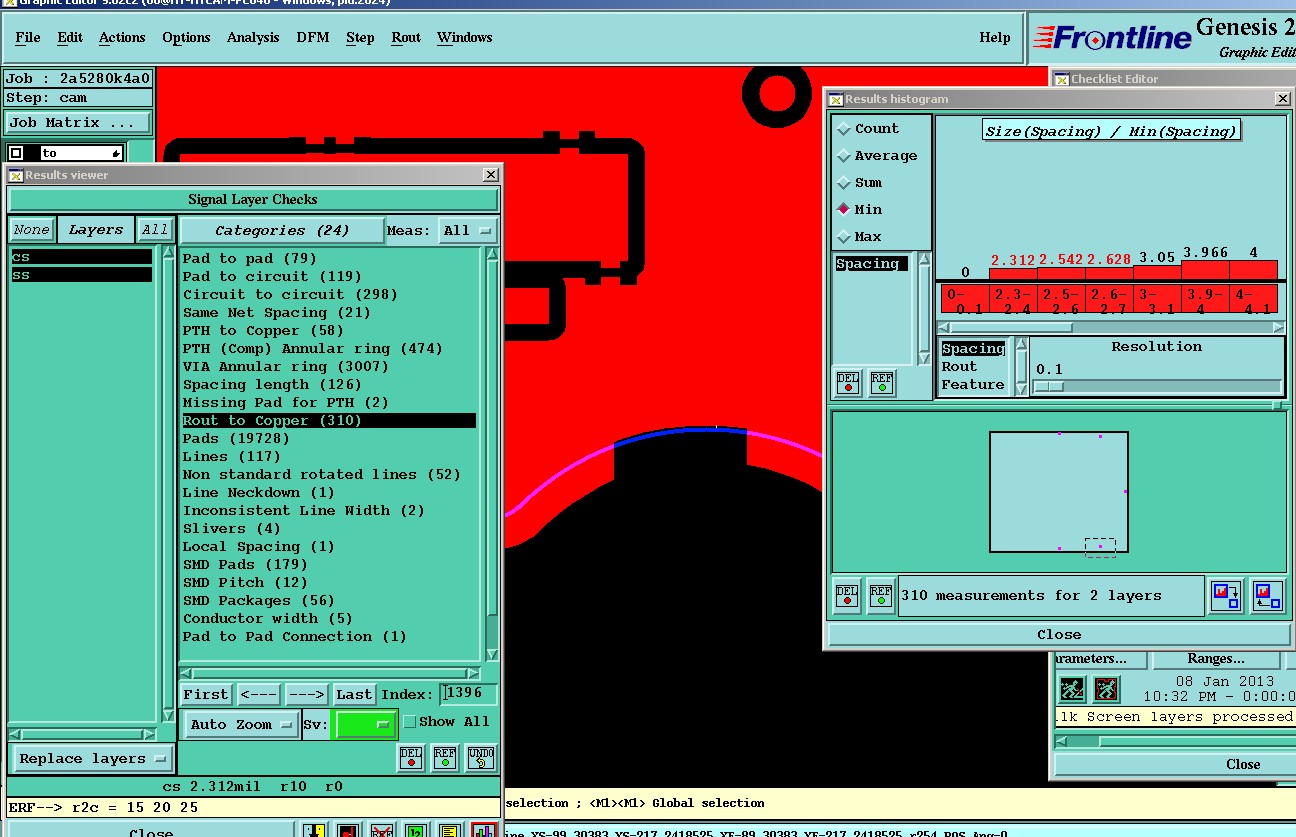The width and height of the screenshot is (1296, 837).
Task: Open the Help menu
Action: click(x=995, y=38)
